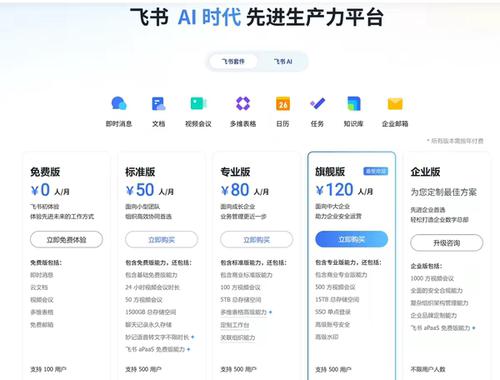Image resolution: width=500 pixels, height=380 pixels.
Task: Click 企业品牌定制能力 text
Action: click(x=434, y=315)
